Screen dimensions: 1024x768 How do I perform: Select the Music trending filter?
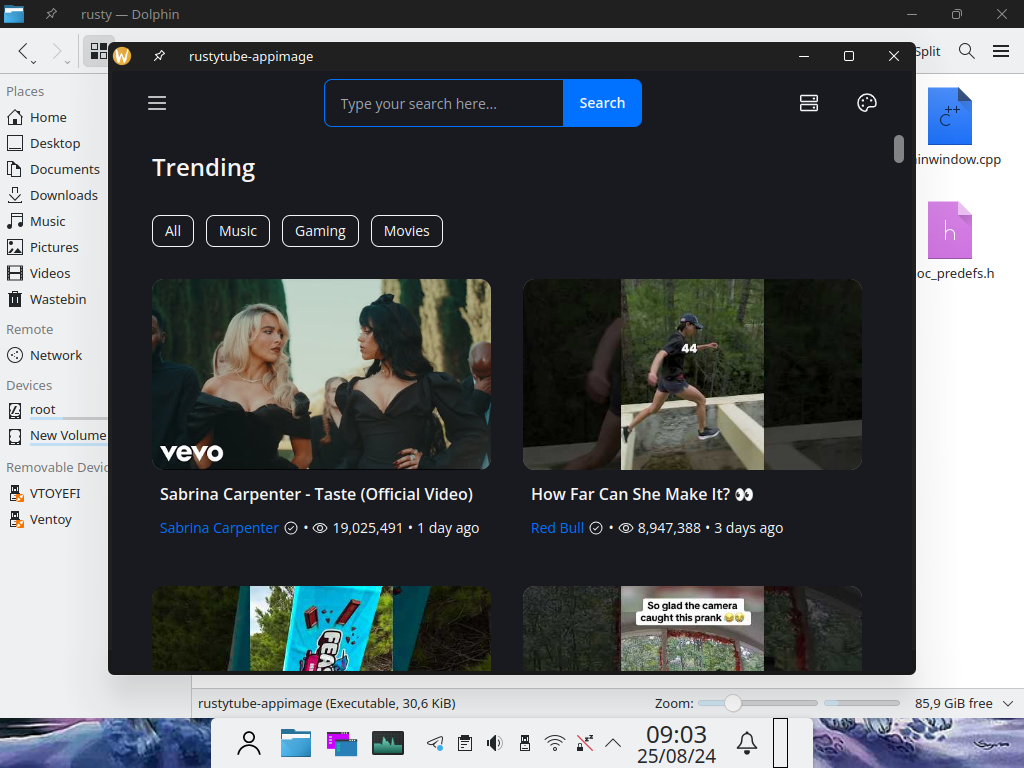click(x=238, y=231)
